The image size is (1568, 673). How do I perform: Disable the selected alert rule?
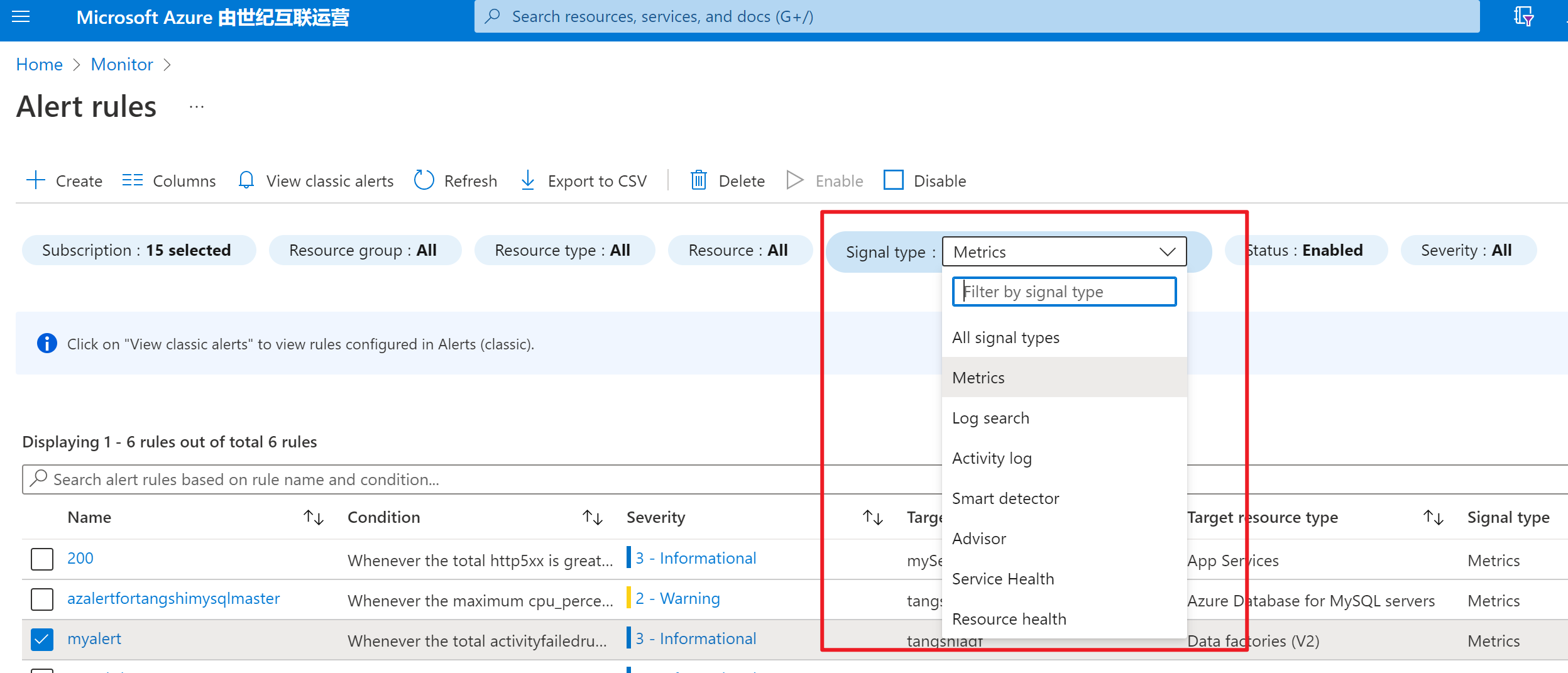[x=925, y=180]
